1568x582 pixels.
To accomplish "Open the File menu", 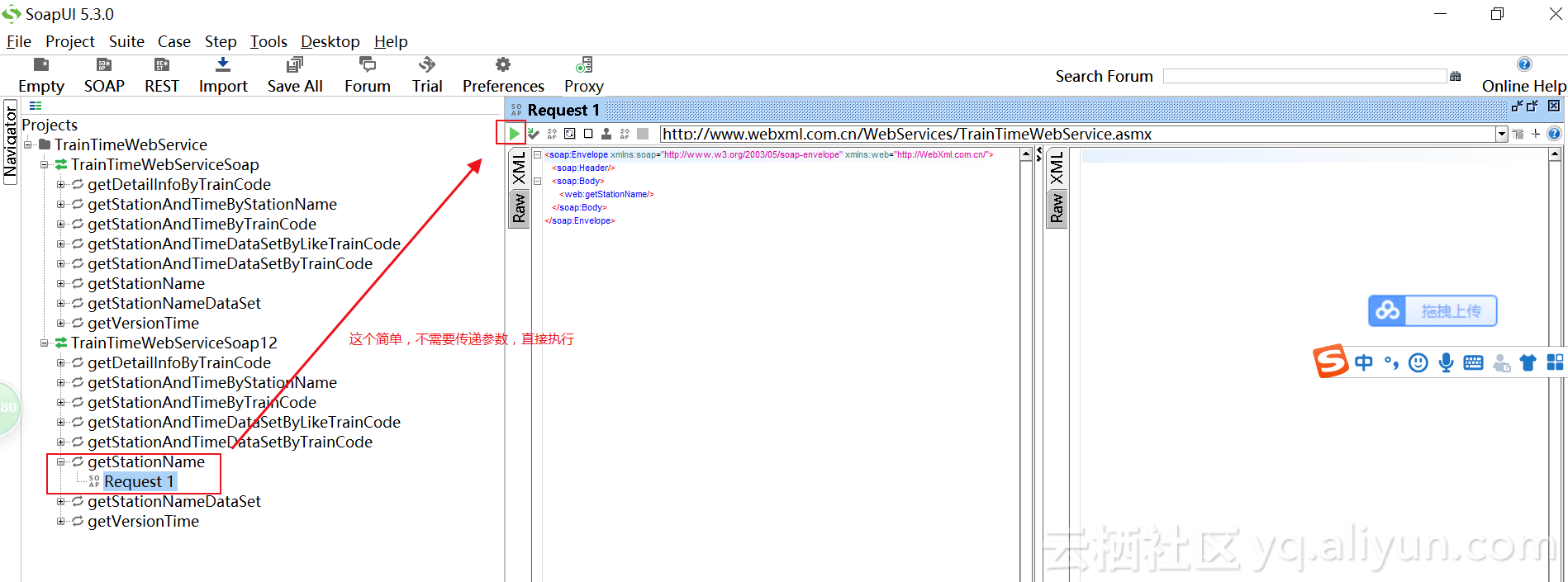I will click(18, 41).
